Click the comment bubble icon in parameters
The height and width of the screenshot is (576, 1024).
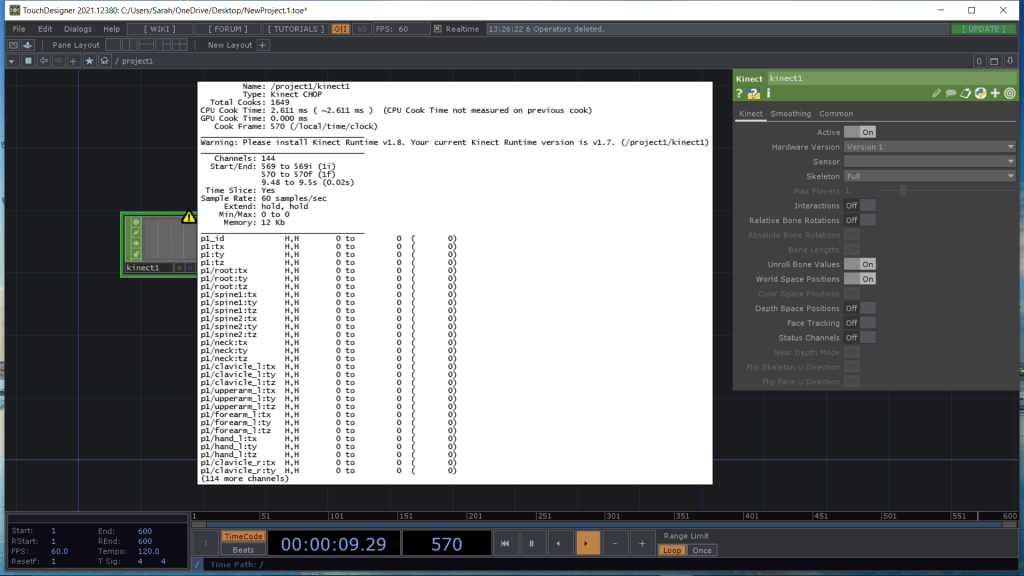951,93
